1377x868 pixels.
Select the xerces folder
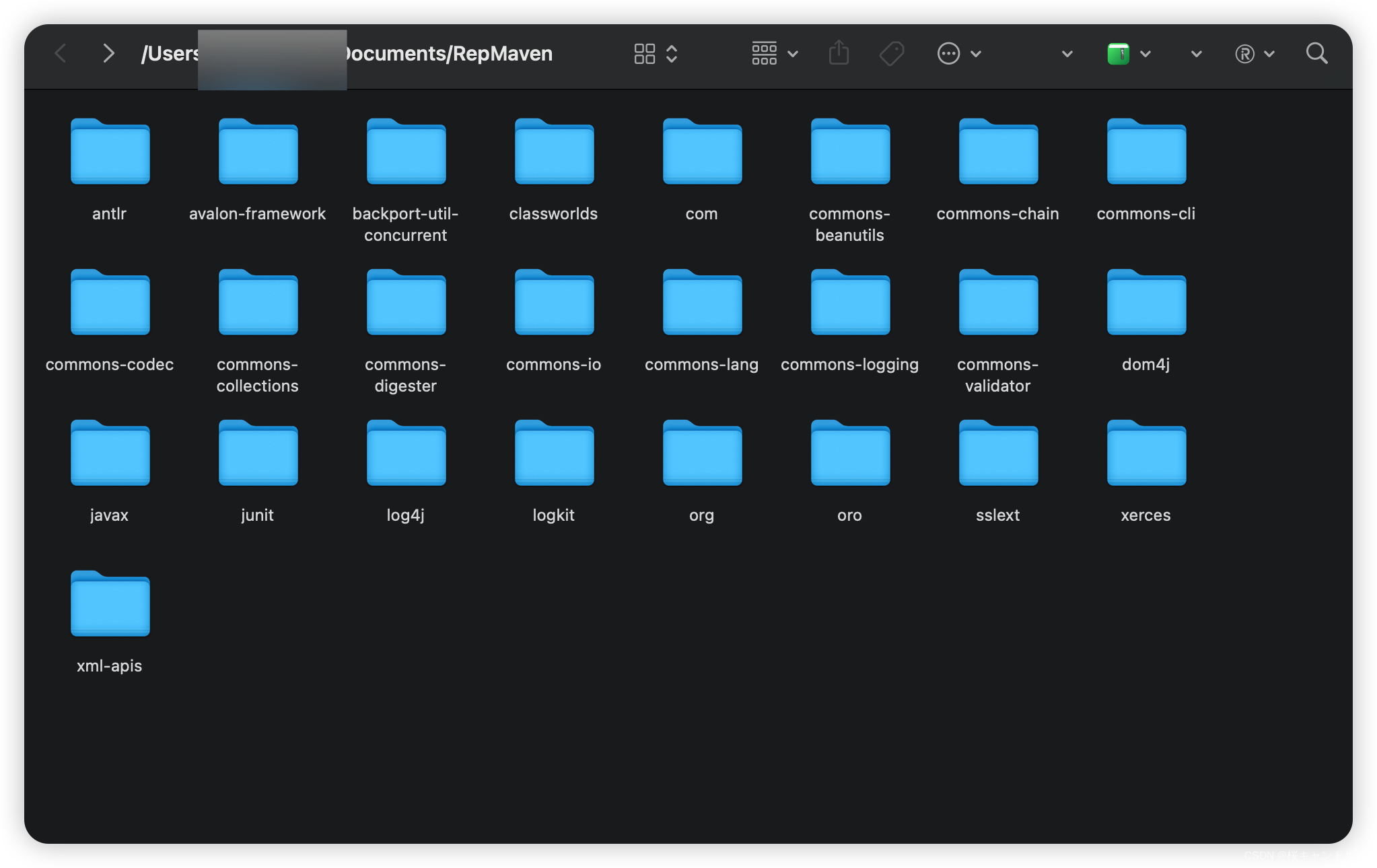pos(1147,452)
